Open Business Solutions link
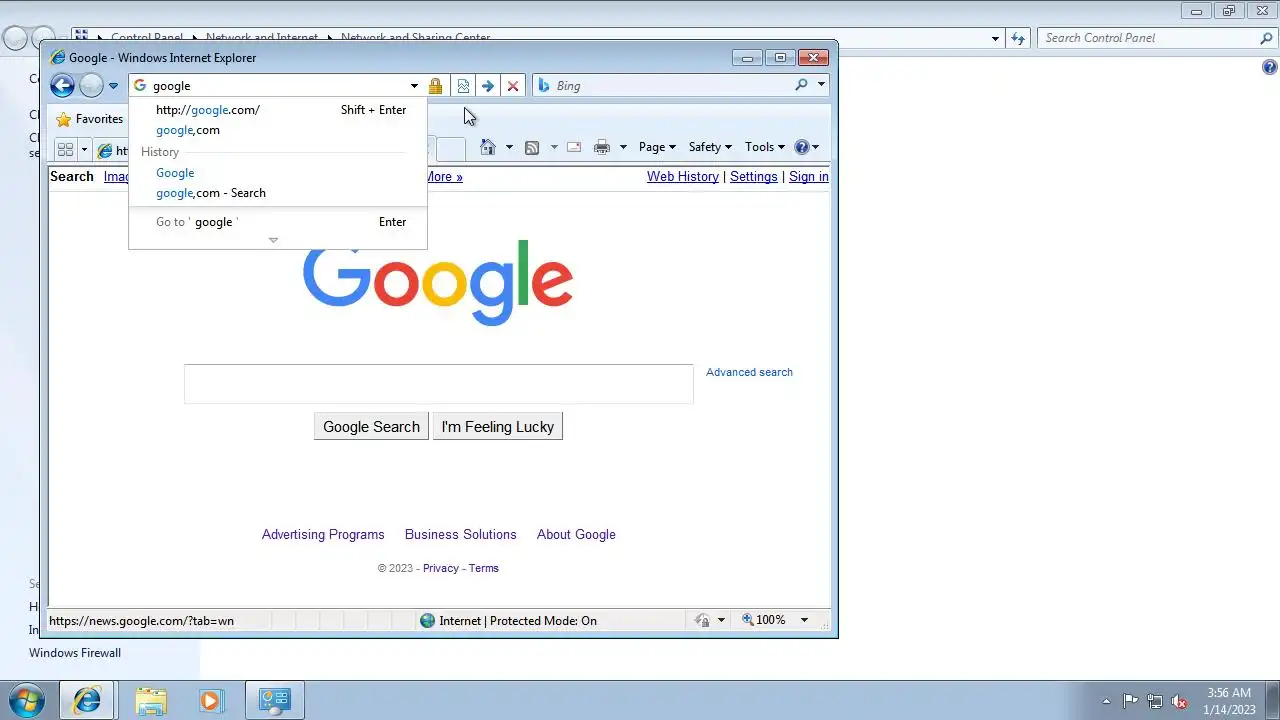This screenshot has width=1280, height=720. tap(461, 535)
